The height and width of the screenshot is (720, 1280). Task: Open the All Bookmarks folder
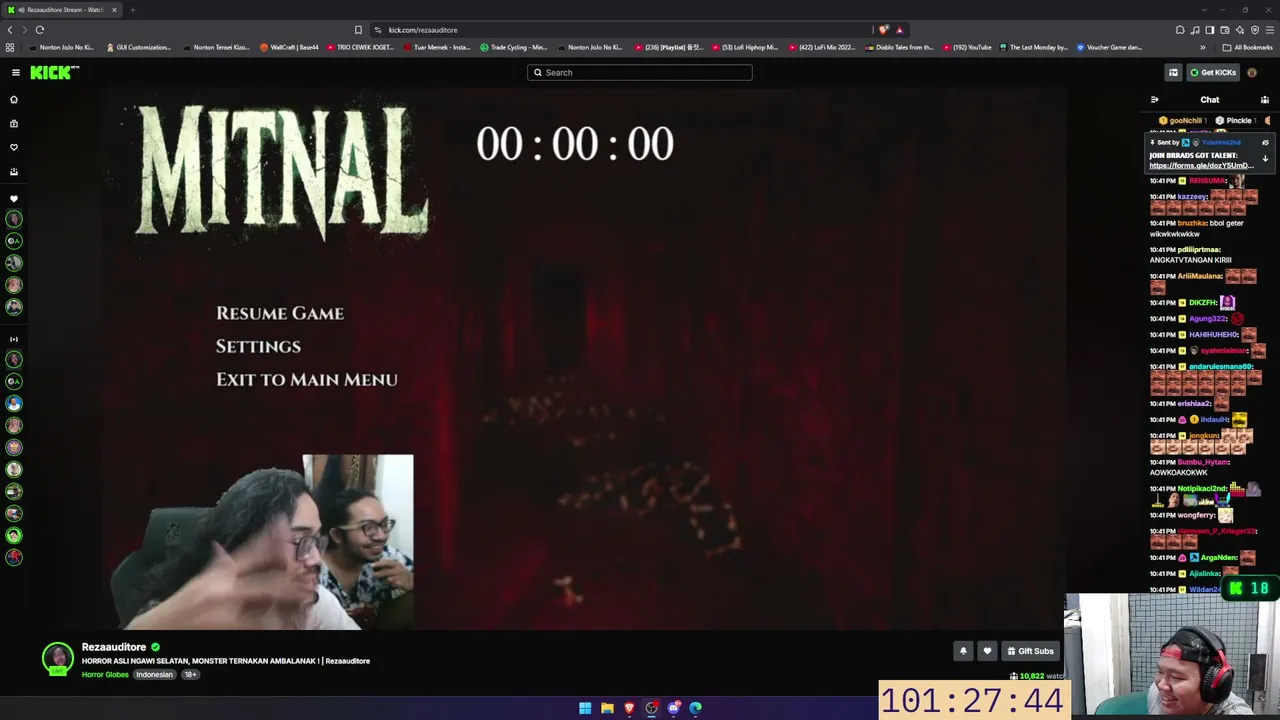point(1248,47)
